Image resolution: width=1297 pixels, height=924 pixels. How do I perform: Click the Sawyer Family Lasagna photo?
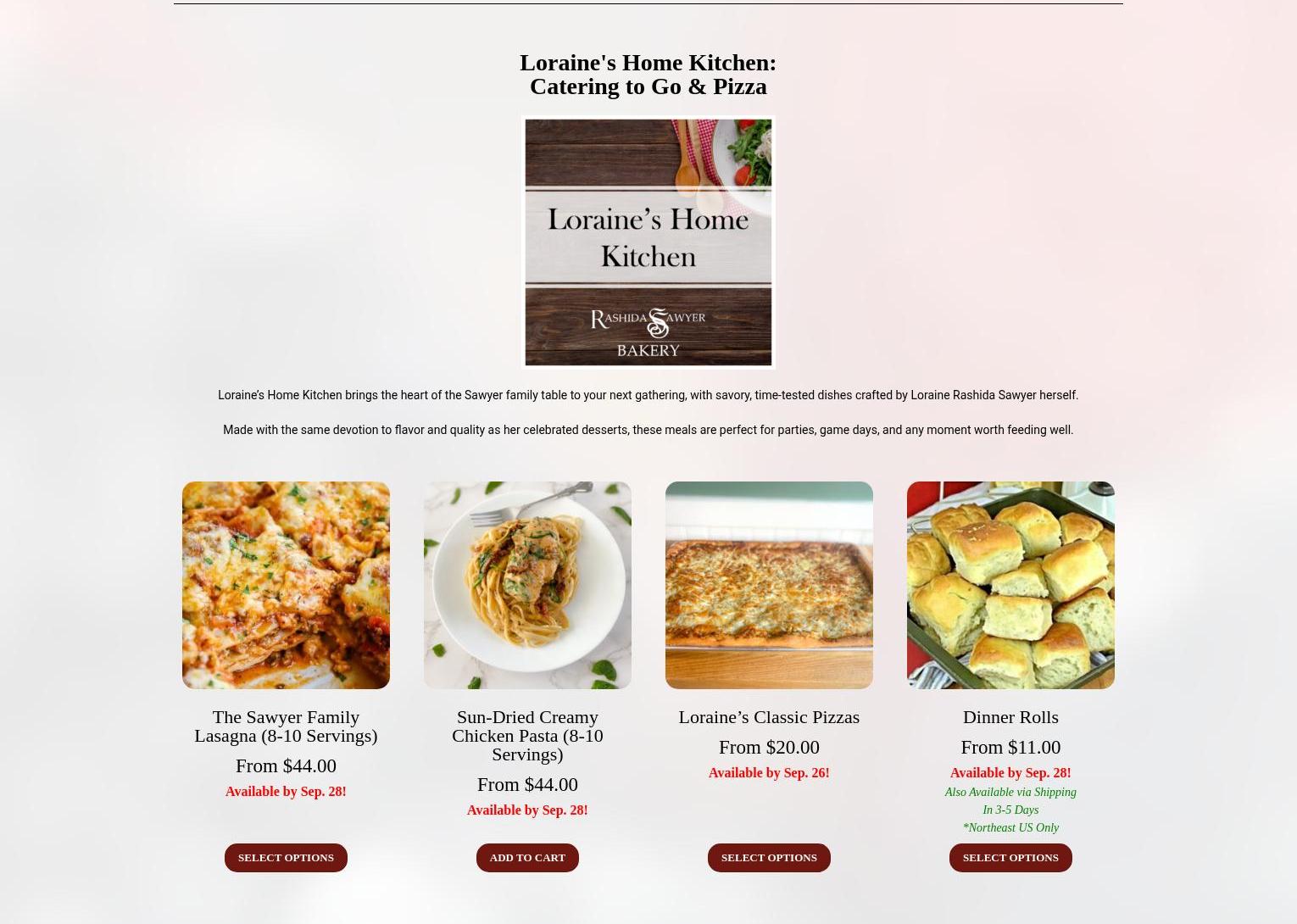click(x=286, y=585)
